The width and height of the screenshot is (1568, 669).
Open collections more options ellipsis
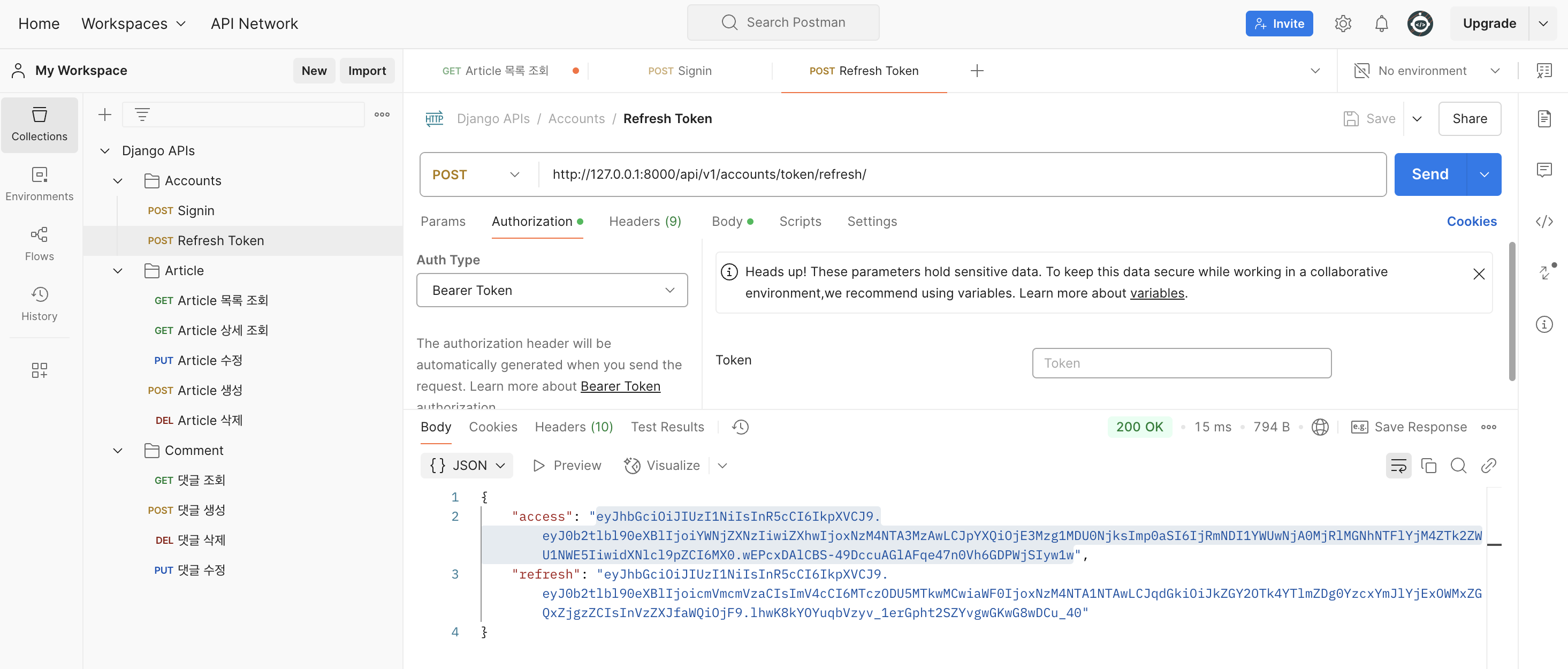(x=382, y=115)
